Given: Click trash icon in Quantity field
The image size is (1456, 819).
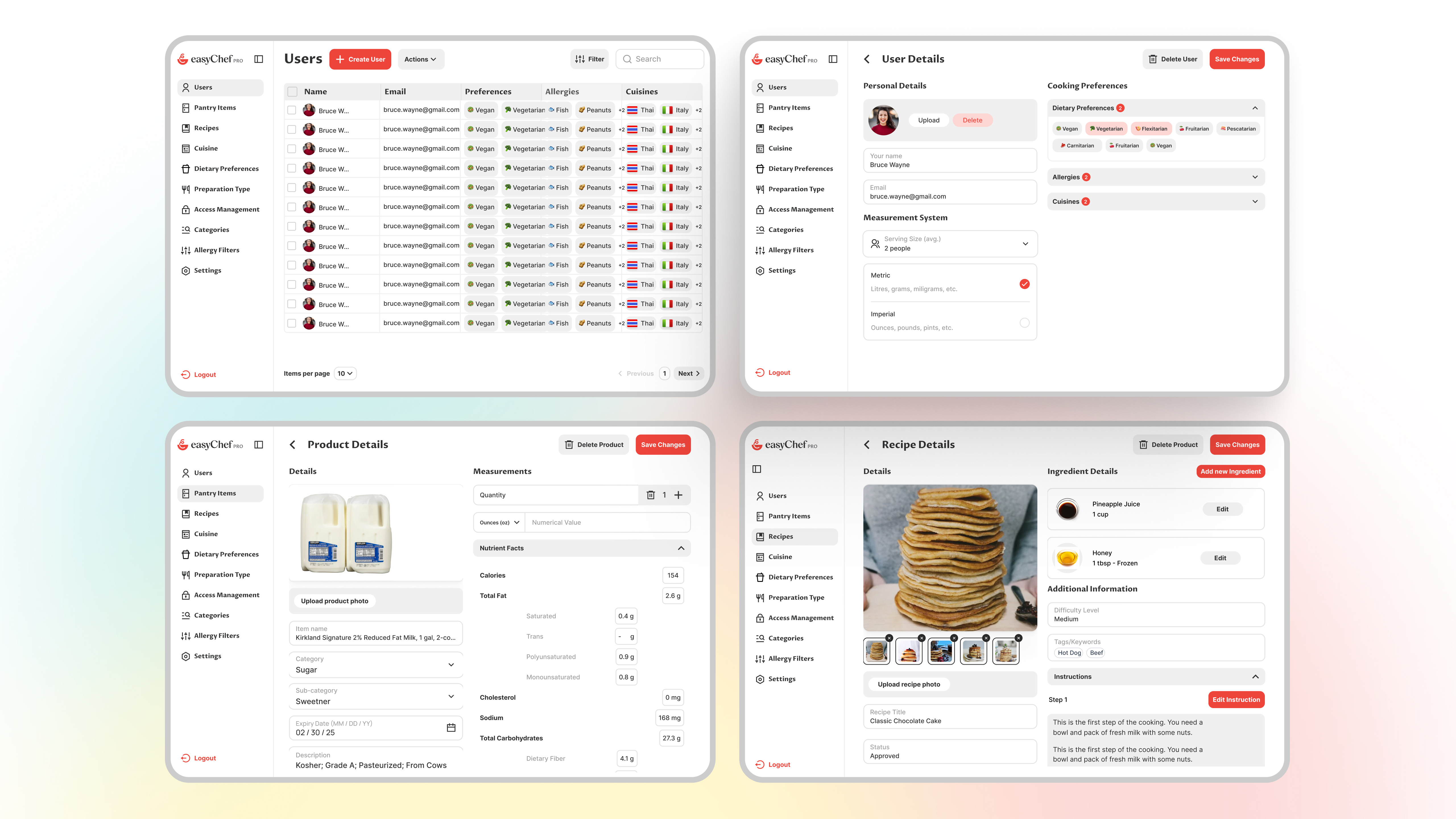Looking at the screenshot, I should (651, 495).
